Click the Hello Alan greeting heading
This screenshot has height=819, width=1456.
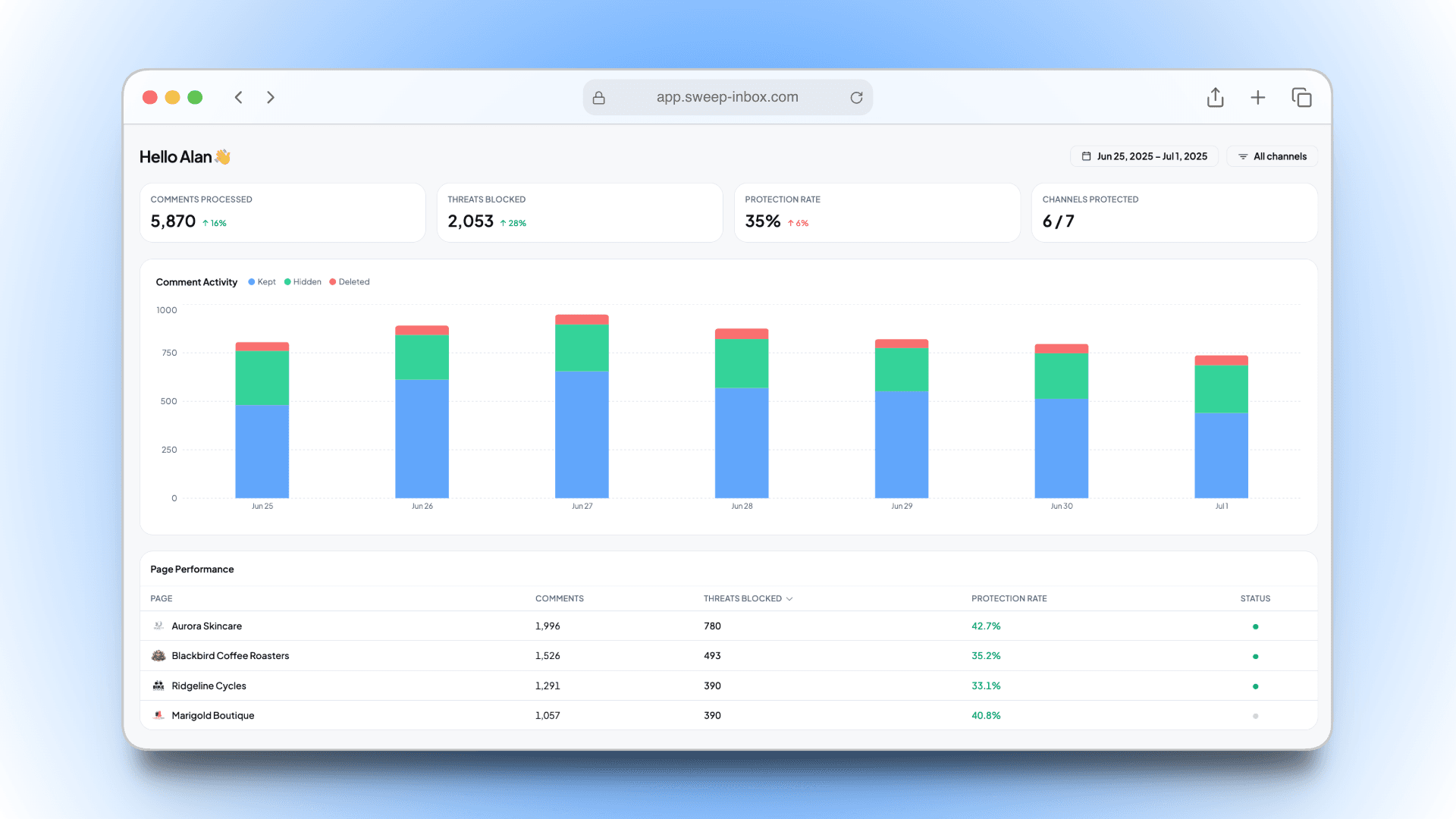185,157
